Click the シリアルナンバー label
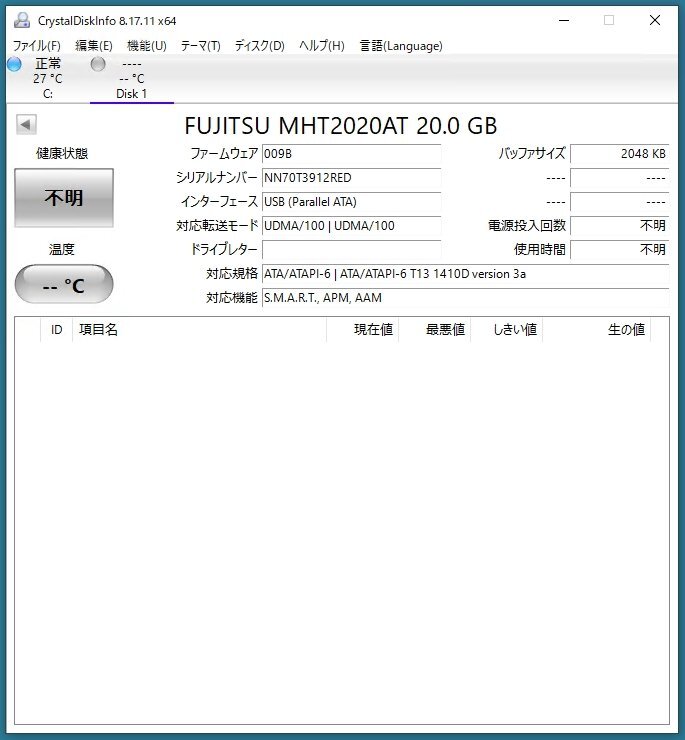 [x=217, y=178]
